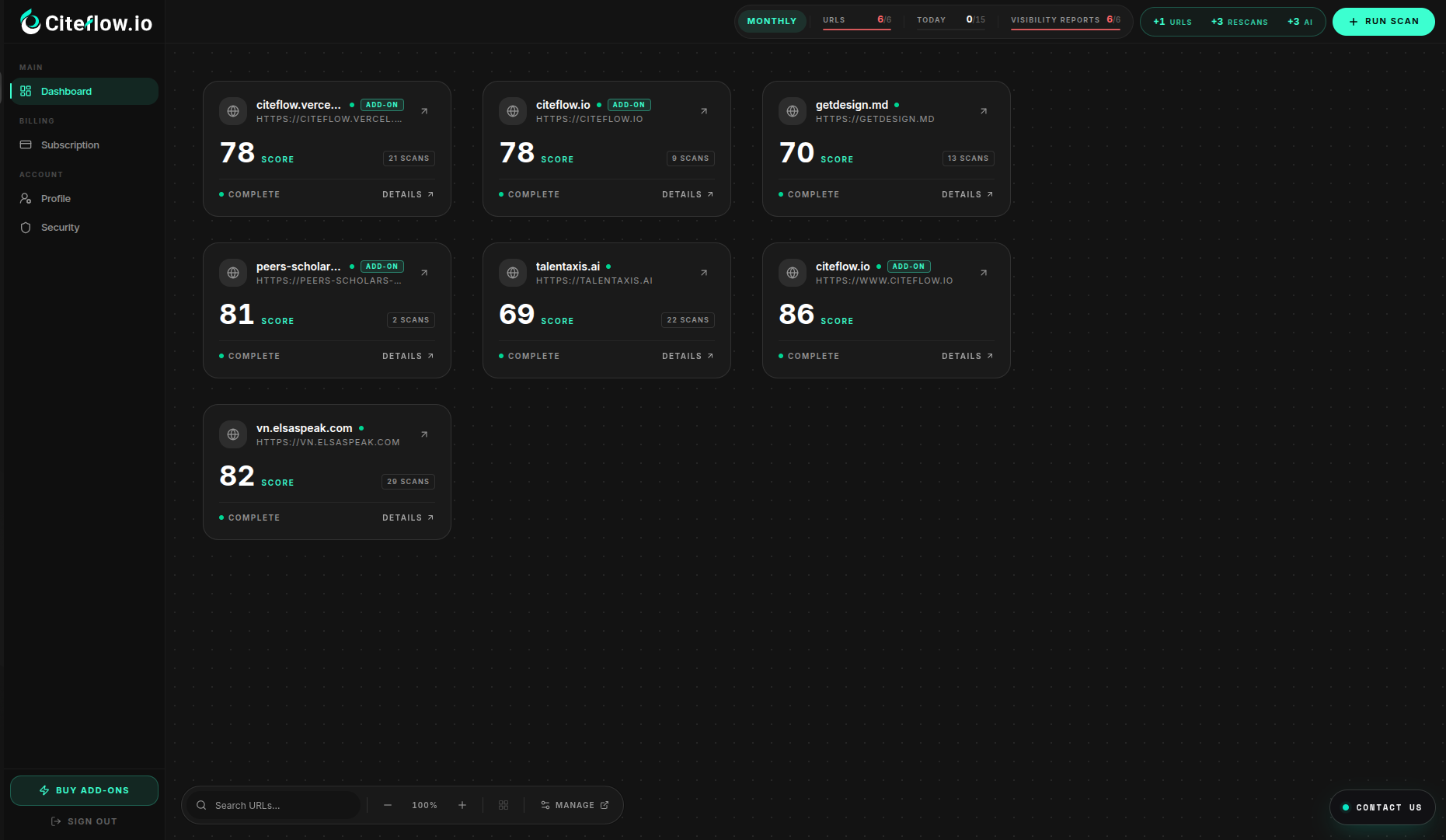Click ADD-ON badge on WWW.CITEFLOW.IO card
This screenshot has width=1446, height=840.
point(909,267)
